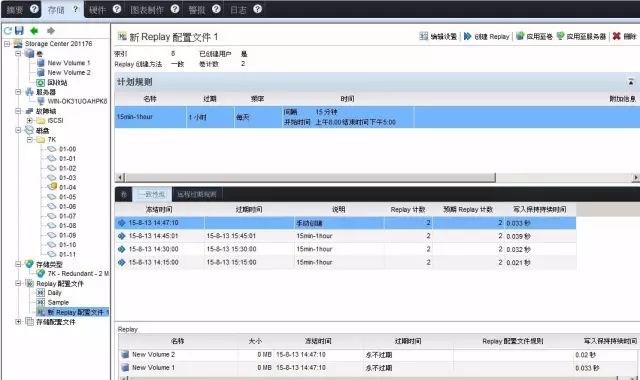The height and width of the screenshot is (380, 640).
Task: Collapse the 存储类型 tree node
Action: (x=18, y=264)
